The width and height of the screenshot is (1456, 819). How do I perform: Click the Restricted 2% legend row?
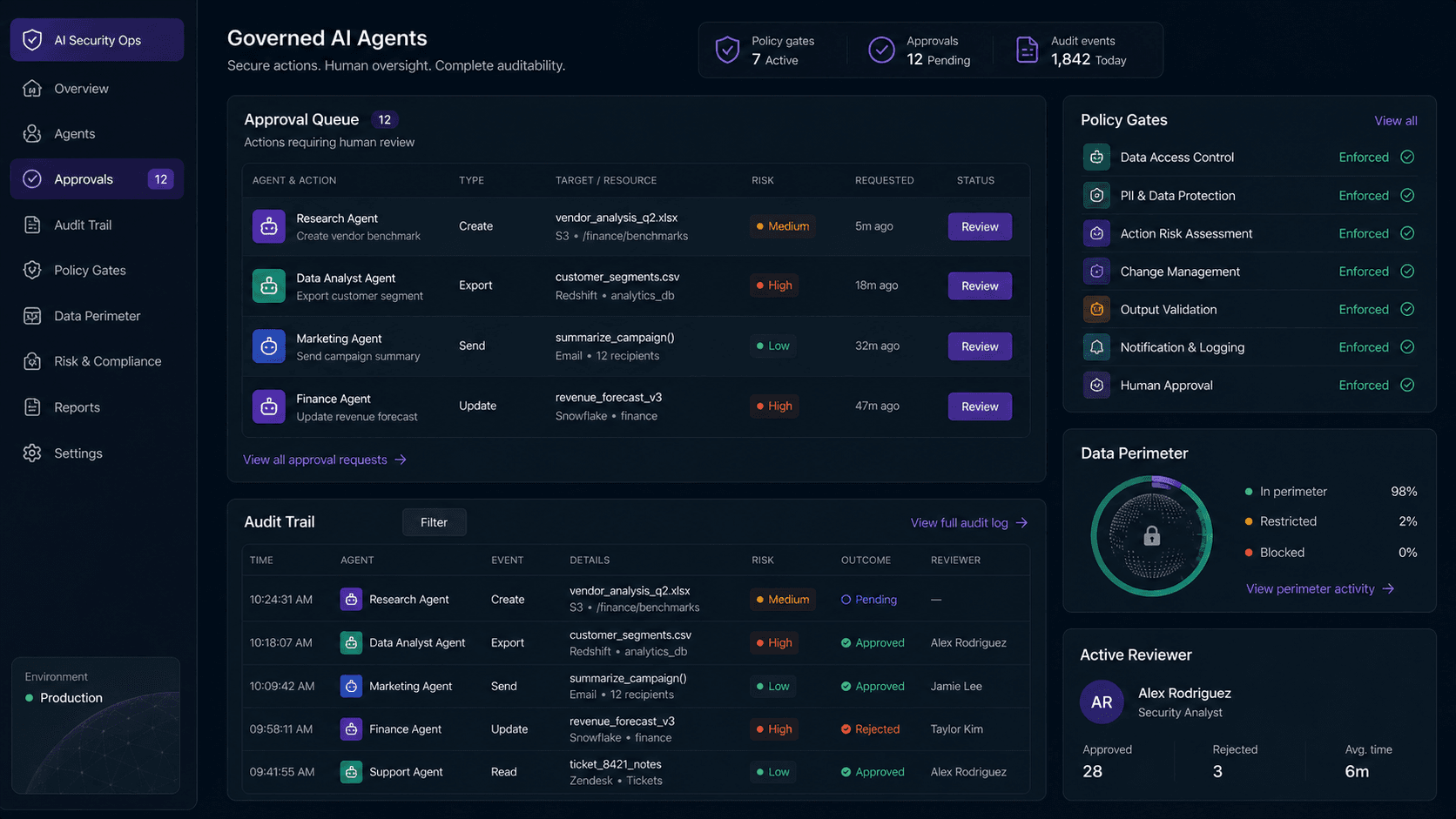click(x=1331, y=521)
